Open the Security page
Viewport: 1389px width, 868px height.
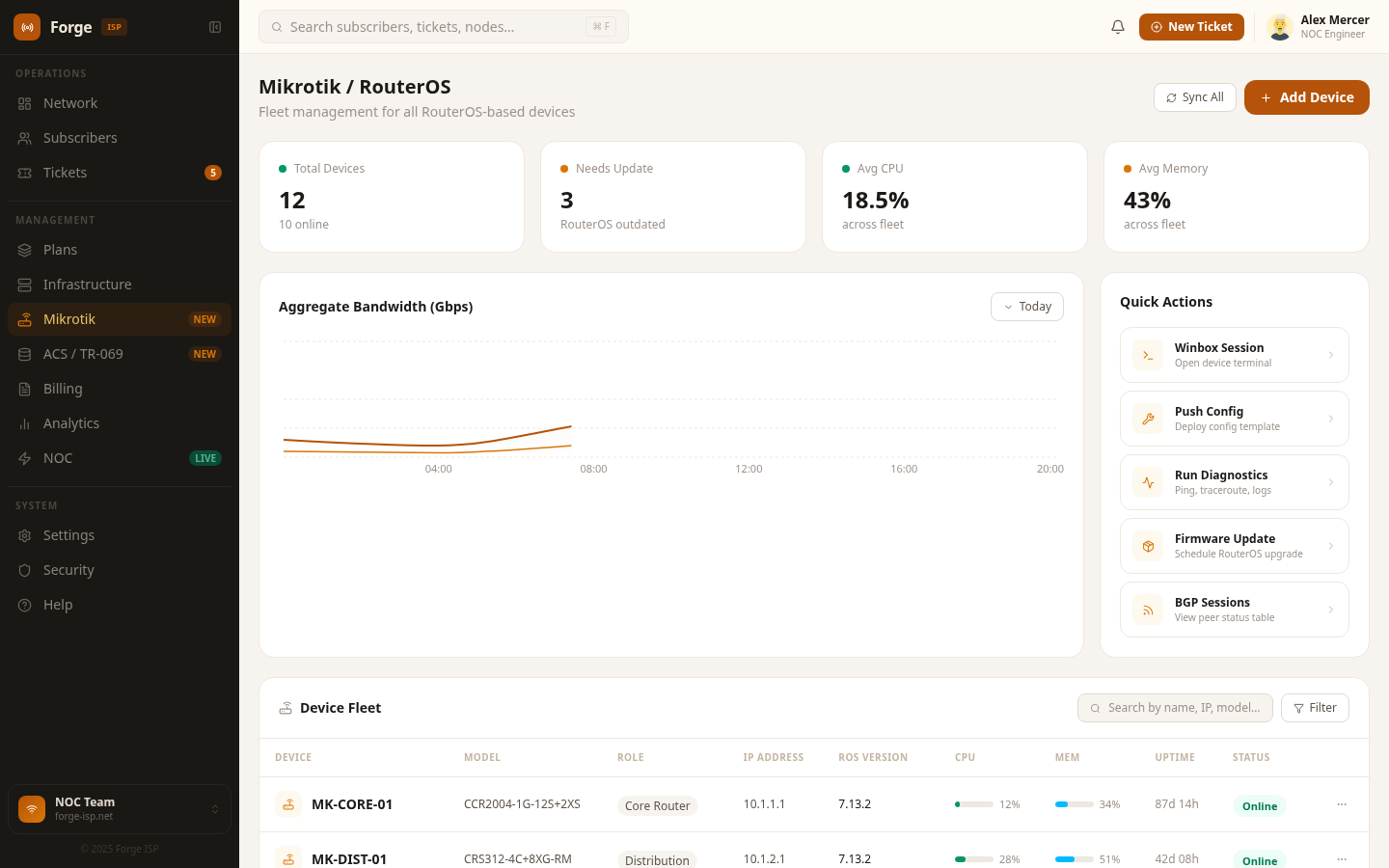point(120,570)
